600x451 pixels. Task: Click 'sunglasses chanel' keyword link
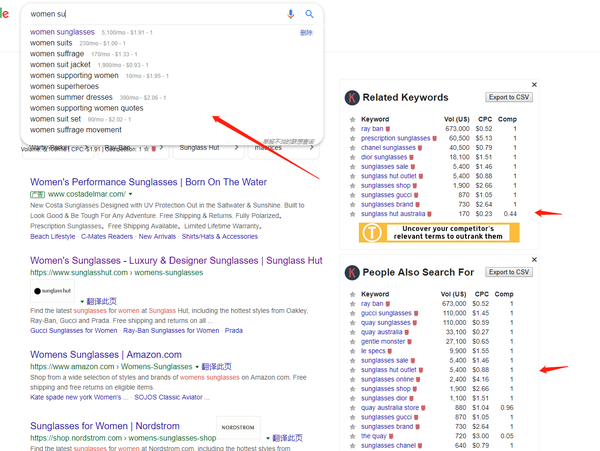(x=388, y=446)
